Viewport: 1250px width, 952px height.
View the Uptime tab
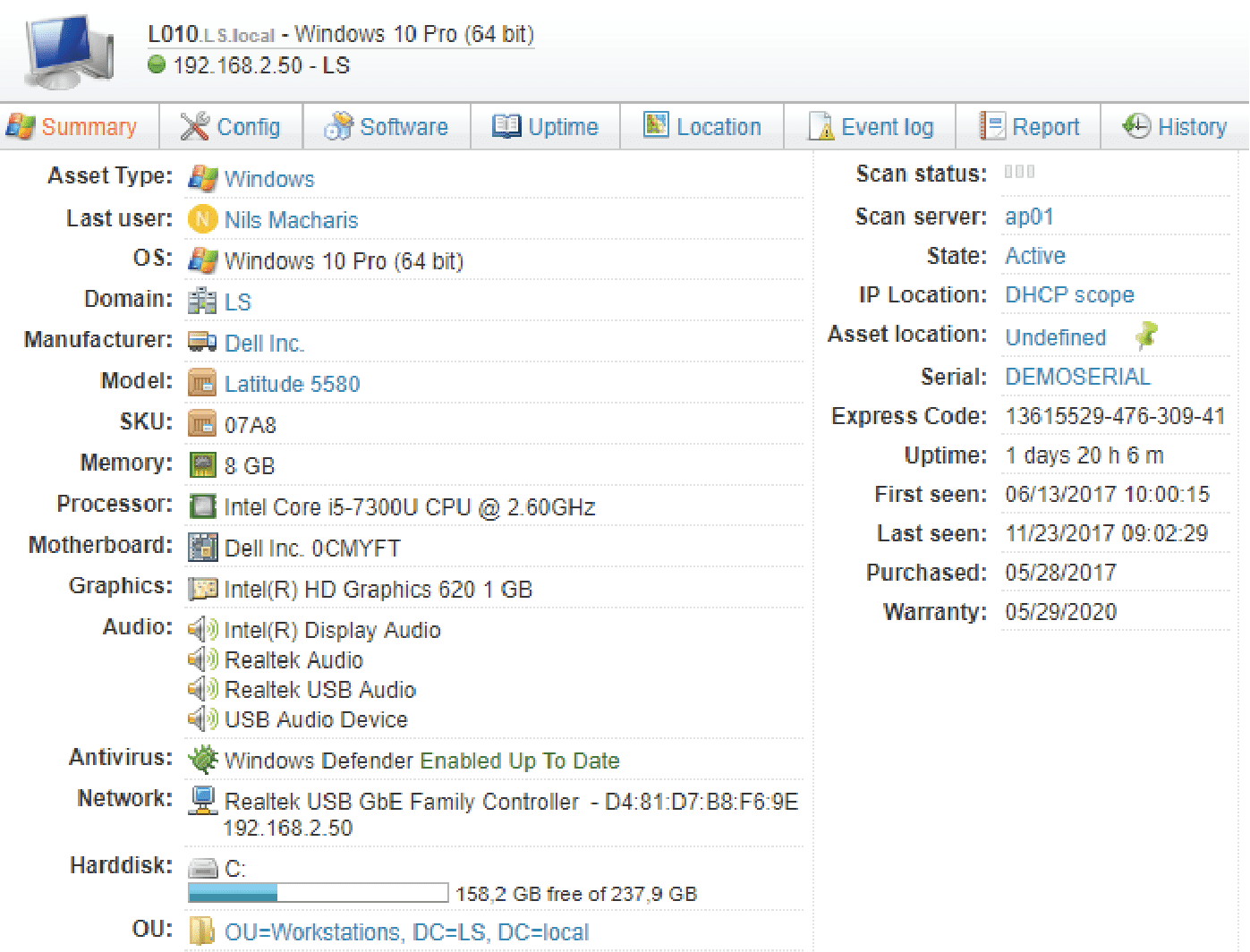pos(545,127)
